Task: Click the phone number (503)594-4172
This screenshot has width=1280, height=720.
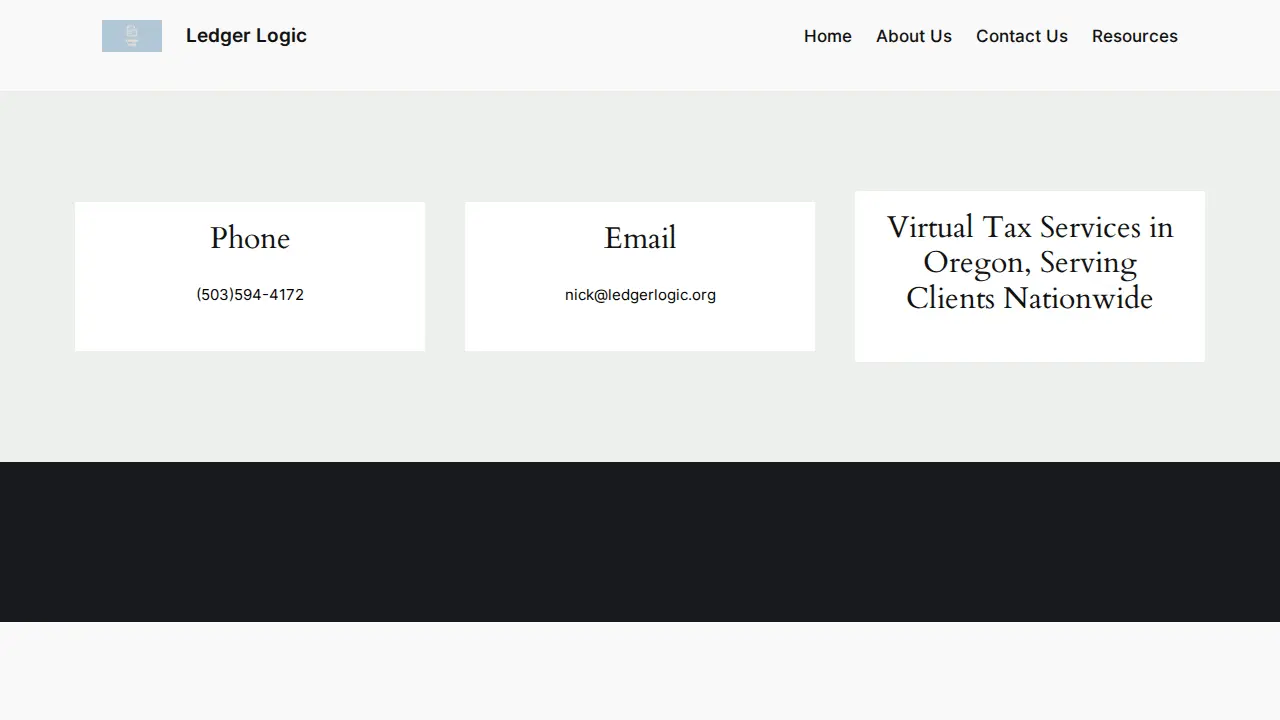Action: pyautogui.click(x=250, y=295)
